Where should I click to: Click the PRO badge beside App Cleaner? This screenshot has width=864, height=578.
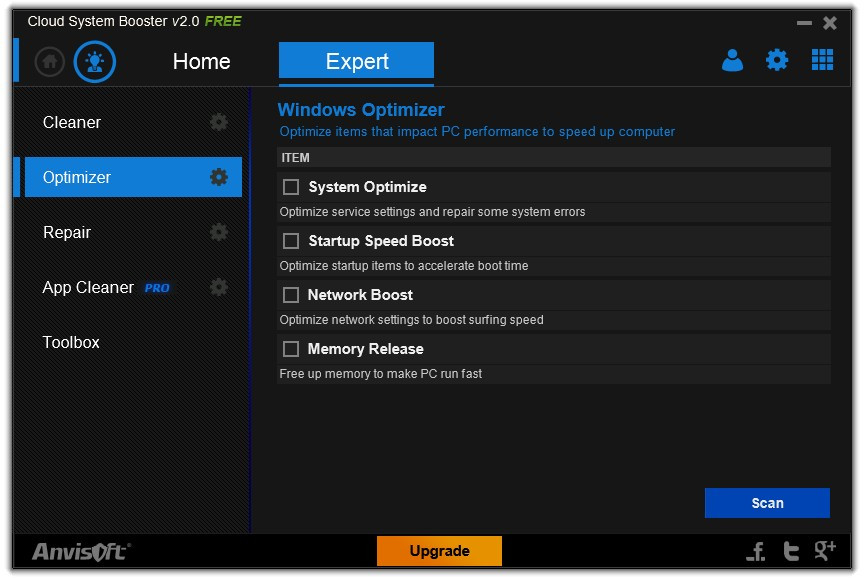[157, 288]
